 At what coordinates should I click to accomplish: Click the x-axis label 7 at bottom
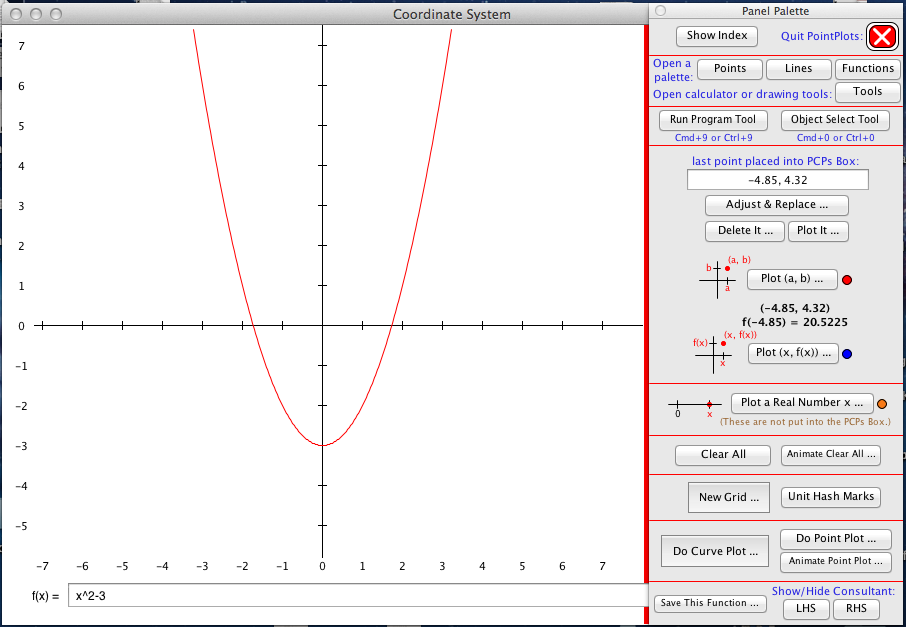[602, 566]
